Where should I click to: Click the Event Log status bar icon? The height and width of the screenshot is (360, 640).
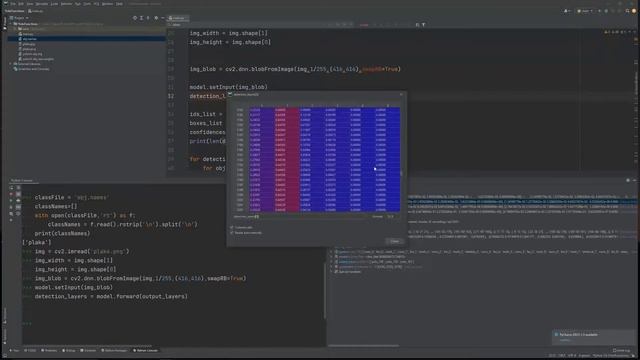620,350
